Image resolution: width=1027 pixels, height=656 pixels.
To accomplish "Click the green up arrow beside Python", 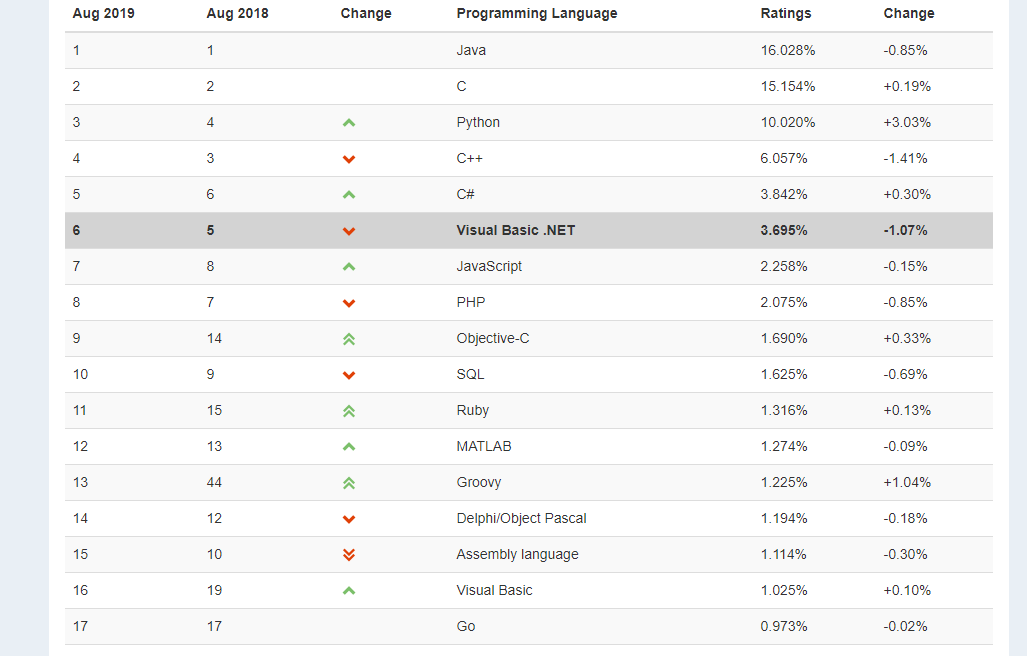I will tap(349, 122).
